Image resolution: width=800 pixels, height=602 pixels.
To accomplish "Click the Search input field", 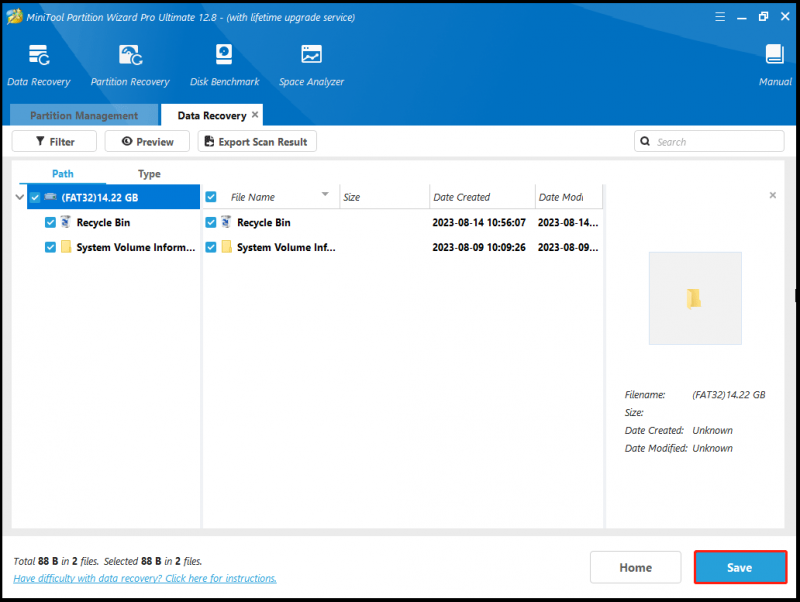I will [x=709, y=141].
